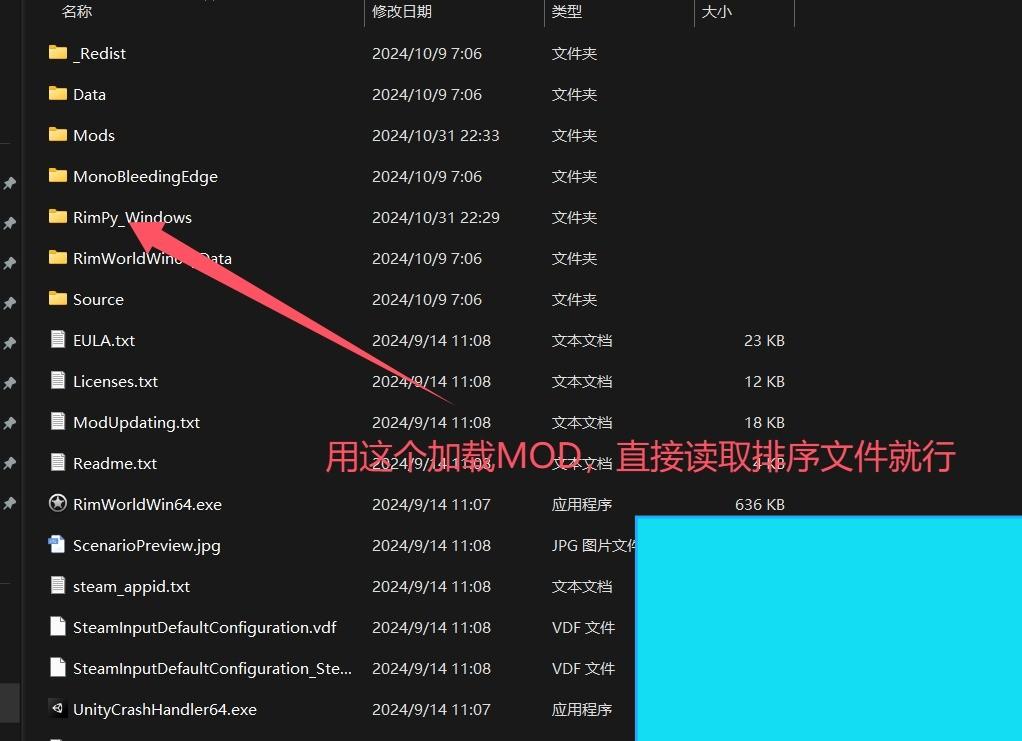Sort by the 类型 column header

[x=566, y=12]
